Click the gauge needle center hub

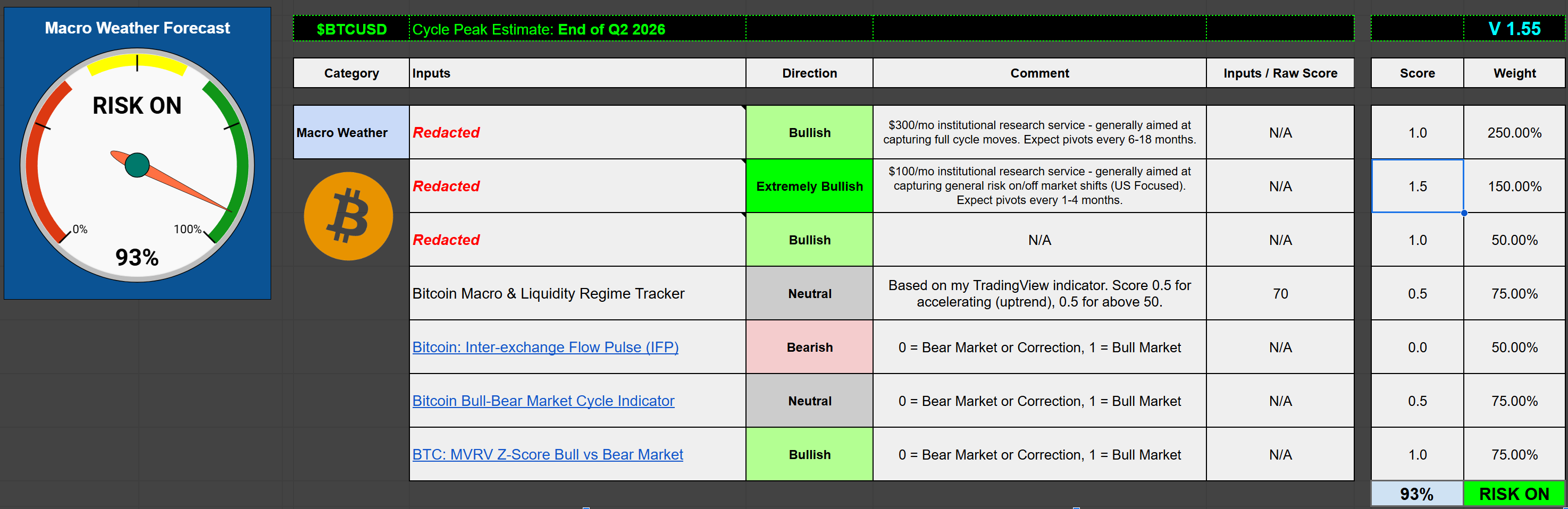pyautogui.click(x=137, y=165)
